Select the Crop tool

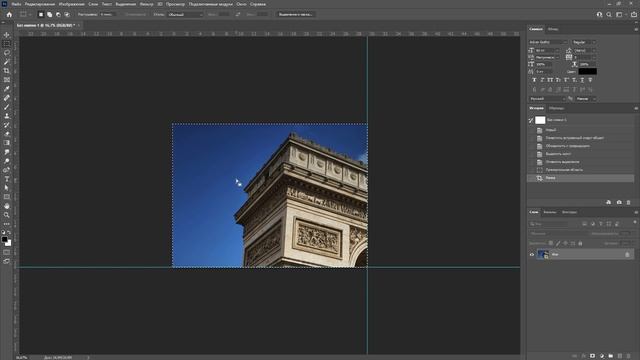(7, 71)
